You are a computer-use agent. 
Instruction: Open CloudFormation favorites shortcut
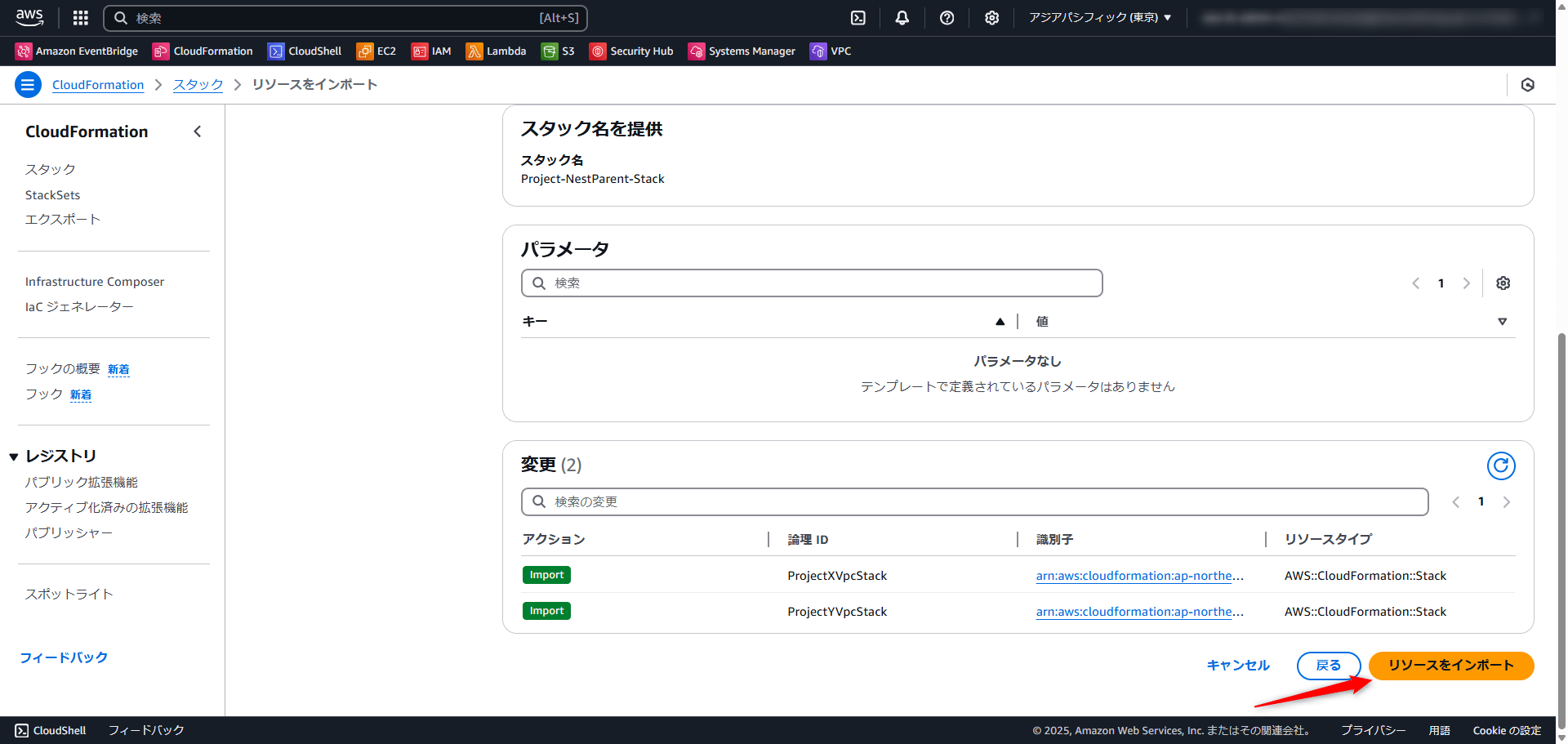[203, 51]
